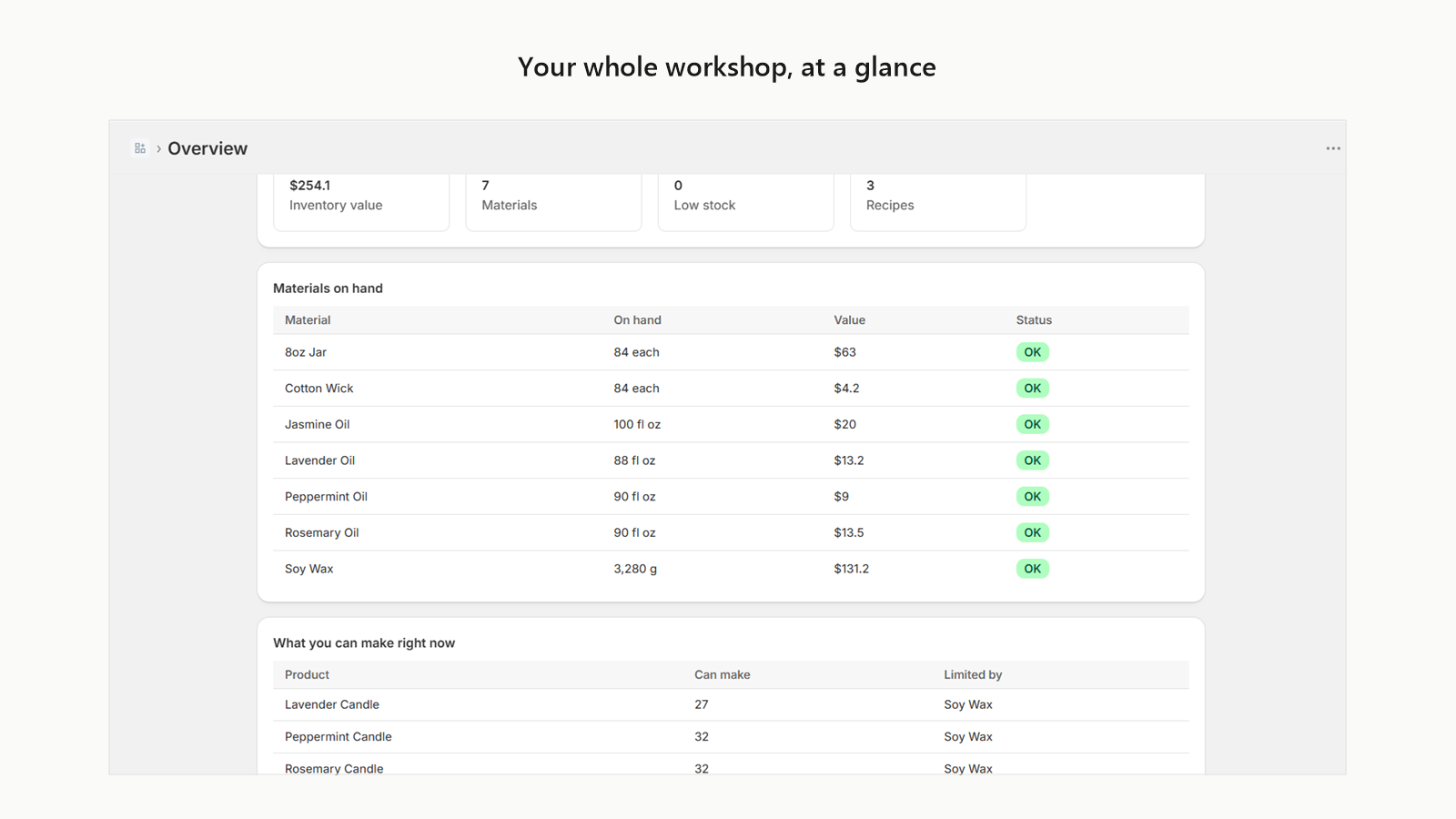Open the 0 Low stock summary card
1456x819 pixels.
tap(745, 202)
